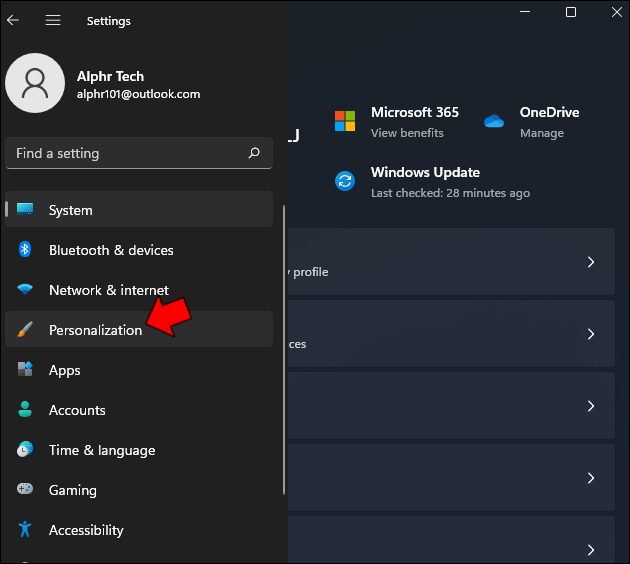Click Manage under OneDrive

(540, 133)
